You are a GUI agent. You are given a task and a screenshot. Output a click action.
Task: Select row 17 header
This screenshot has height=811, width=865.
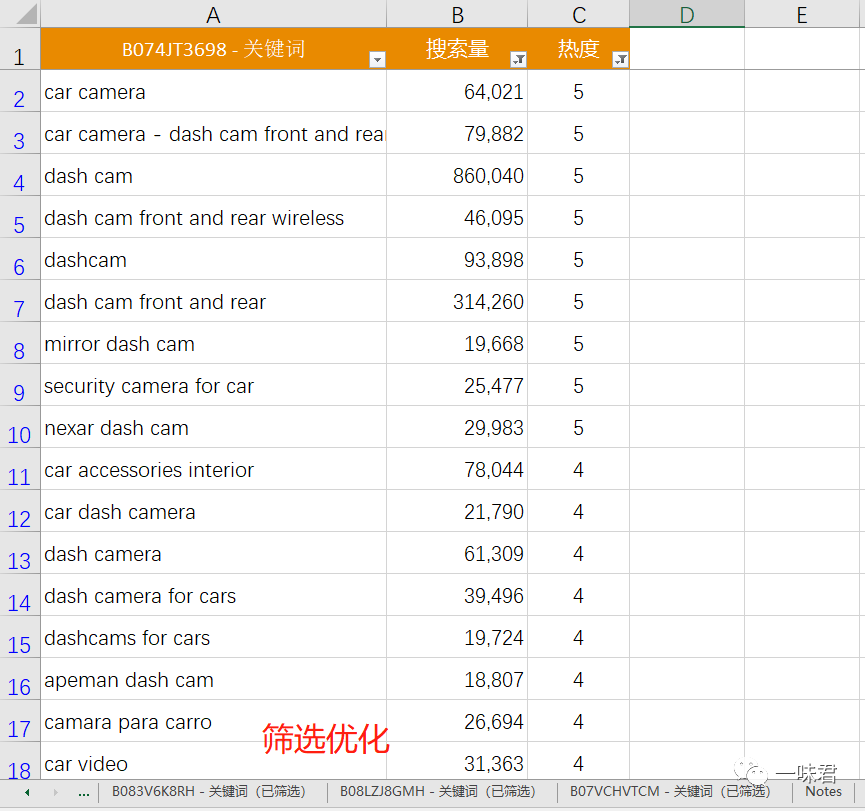(x=20, y=721)
